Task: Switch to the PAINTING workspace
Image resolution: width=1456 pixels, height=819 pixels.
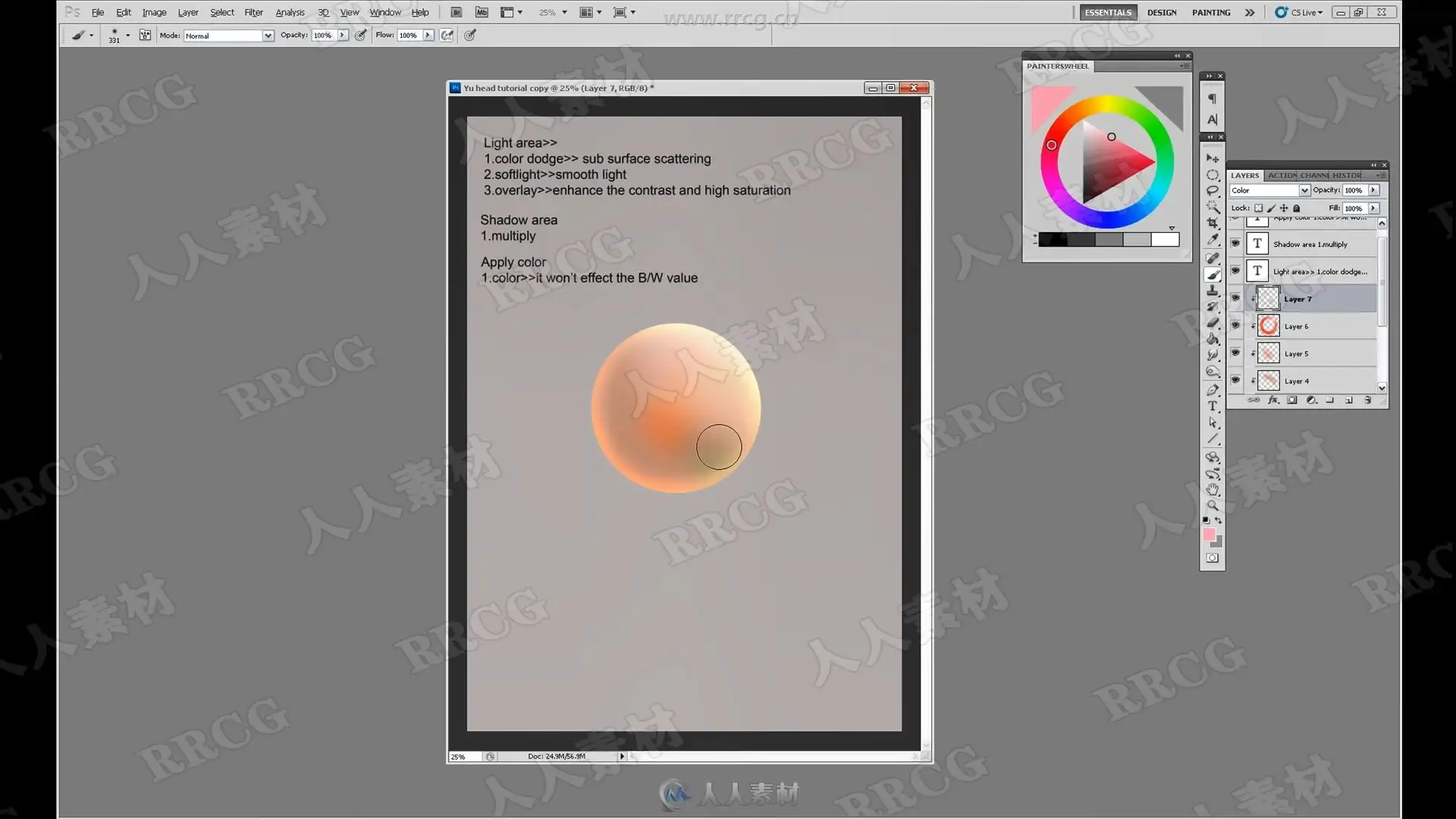Action: 1211,12
